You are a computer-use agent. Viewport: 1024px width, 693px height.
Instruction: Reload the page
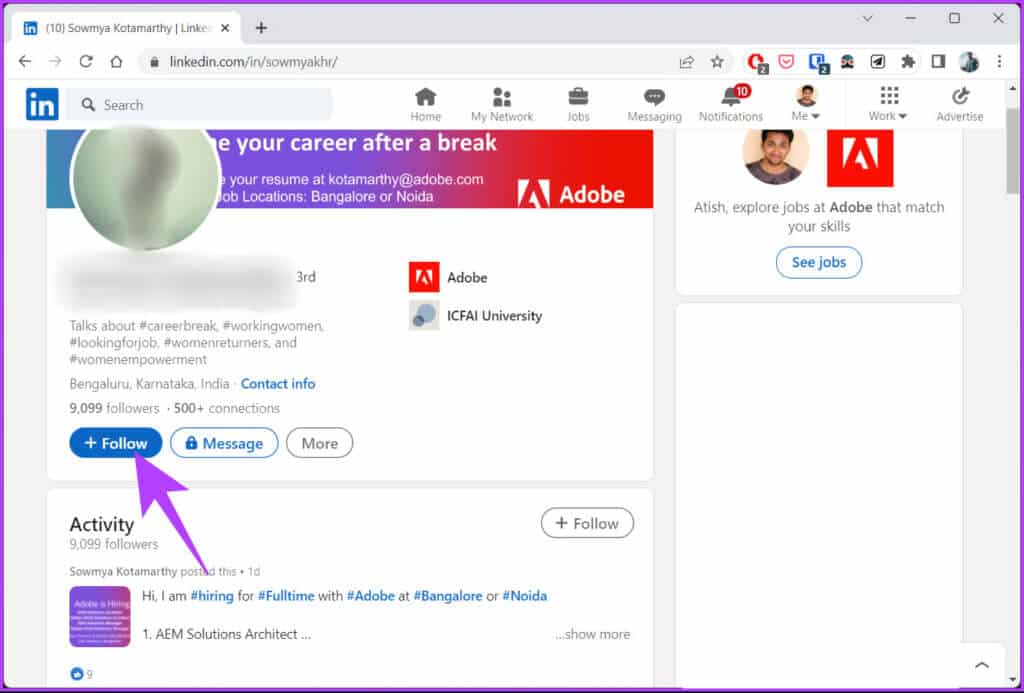pos(86,61)
